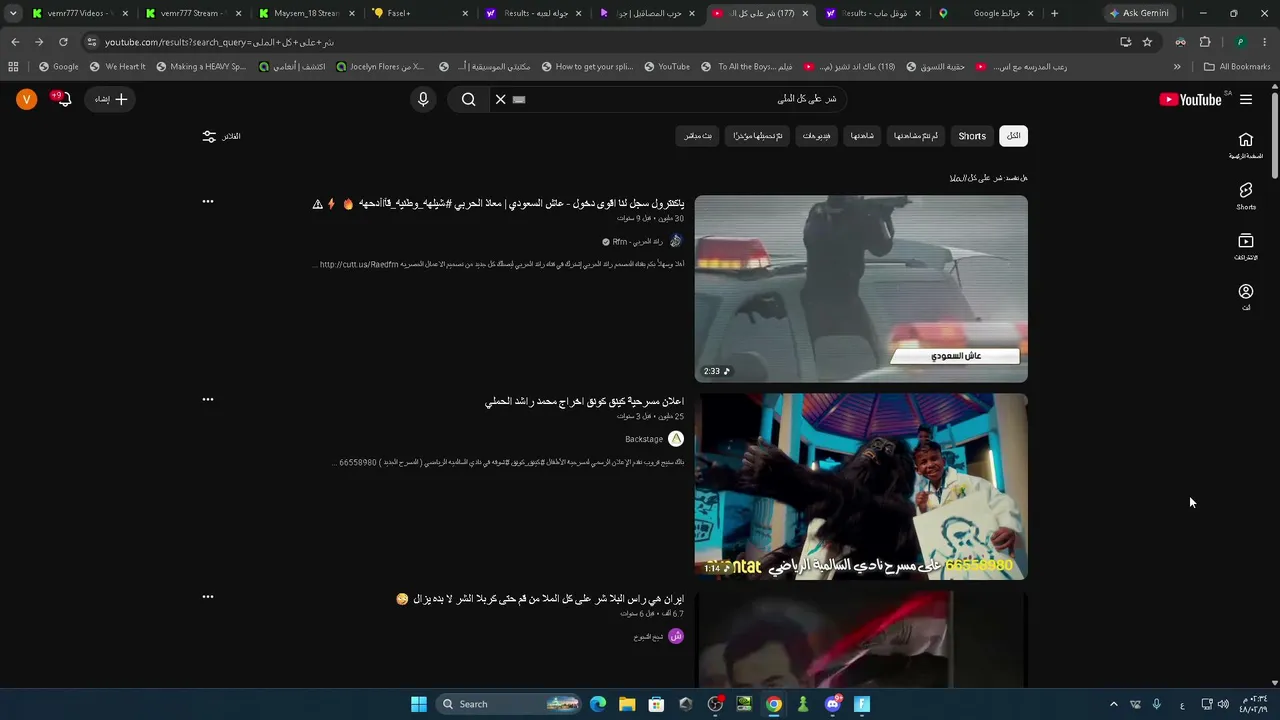Image resolution: width=1280 pixels, height=720 pixels.
Task: Visit the Backstage channel link
Action: [x=644, y=439]
